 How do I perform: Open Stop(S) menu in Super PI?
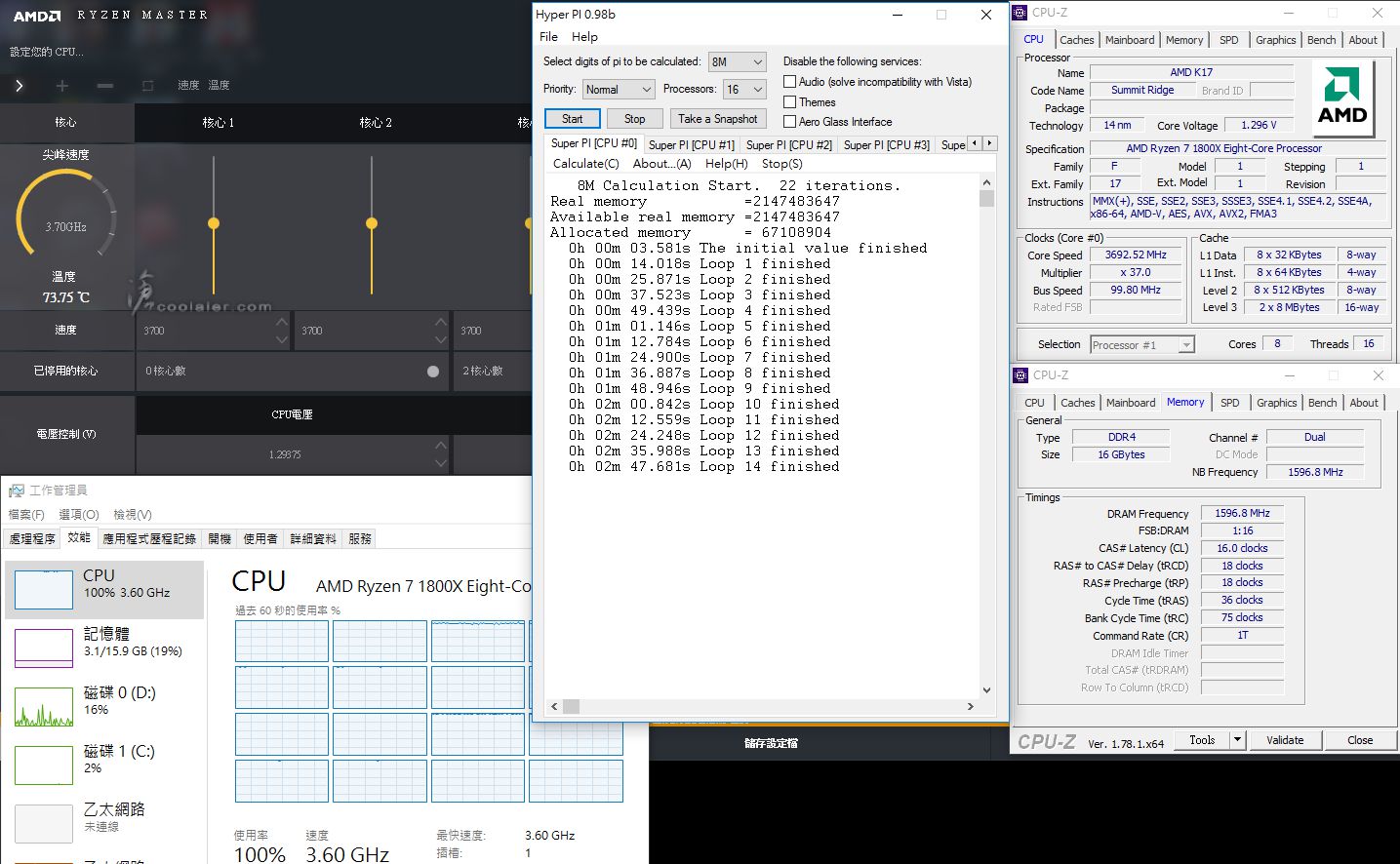pyautogui.click(x=781, y=164)
